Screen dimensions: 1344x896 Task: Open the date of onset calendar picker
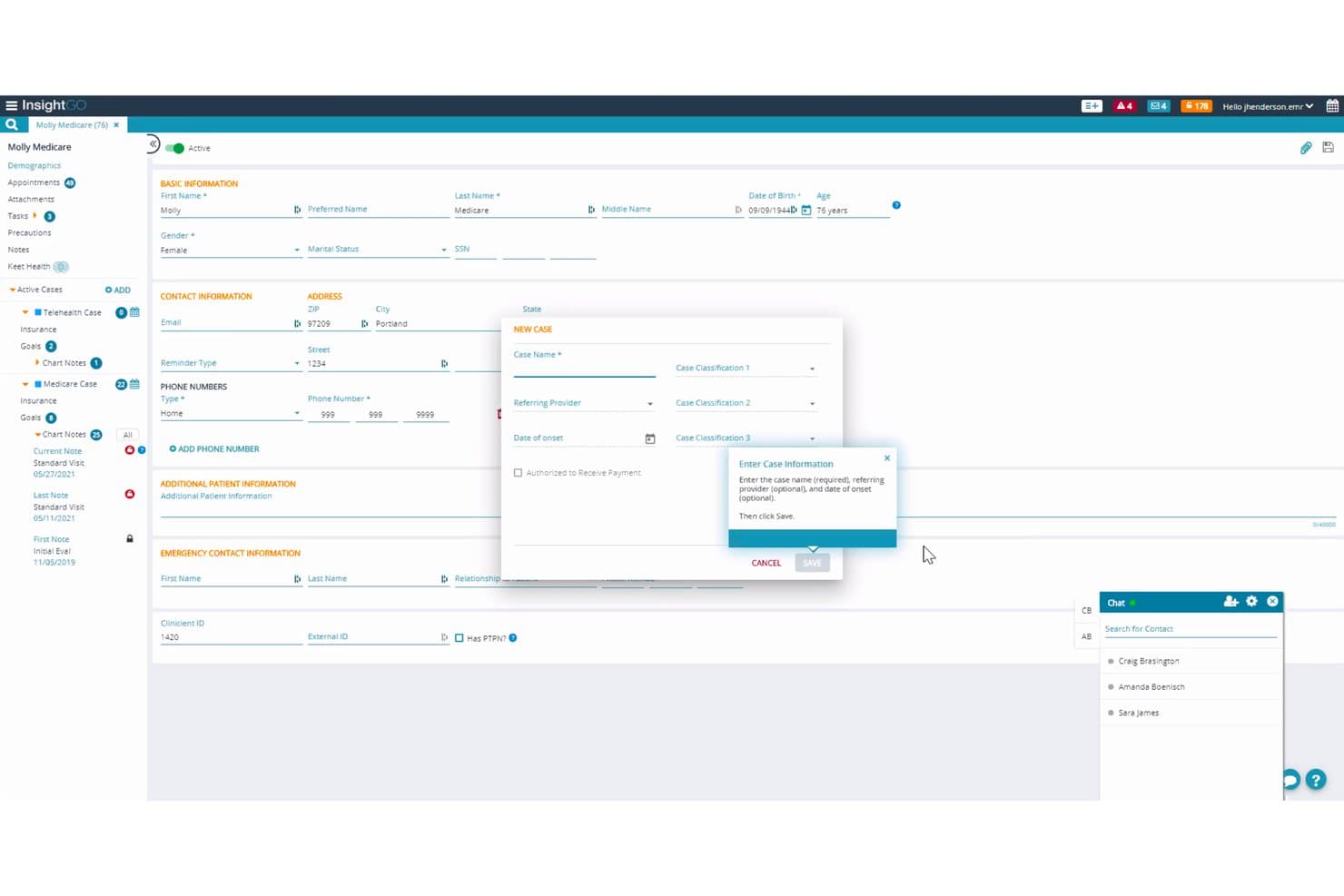650,438
